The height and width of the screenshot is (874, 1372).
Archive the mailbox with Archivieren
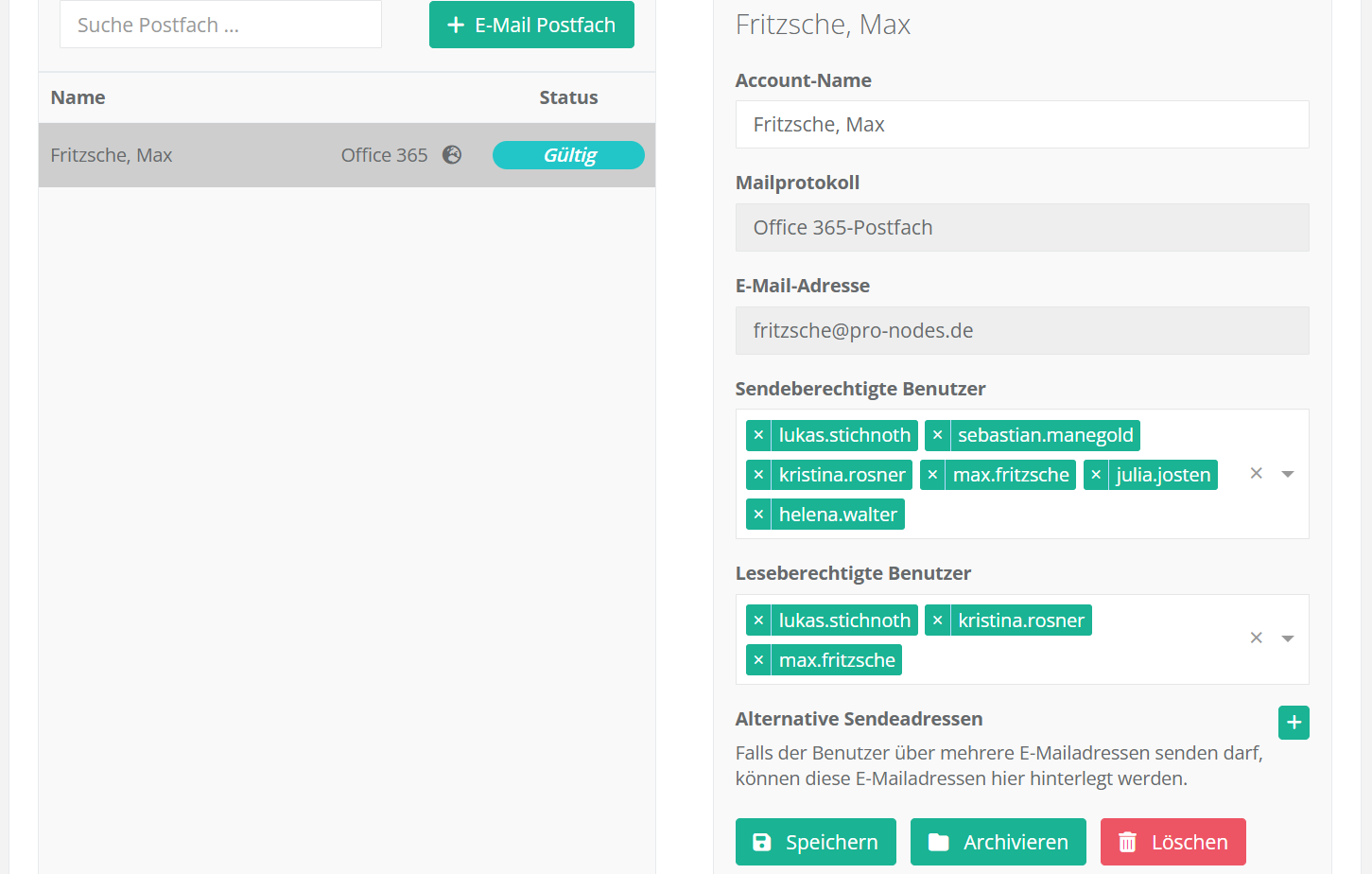[x=998, y=842]
